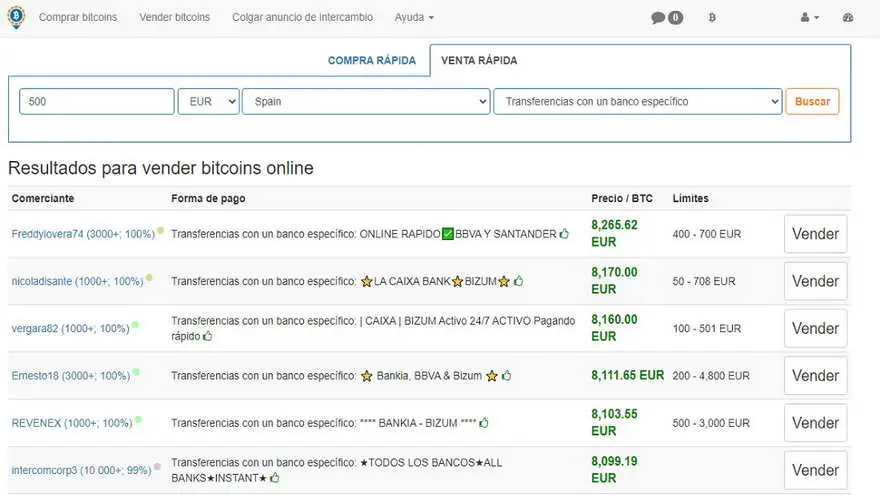Image resolution: width=880 pixels, height=495 pixels.
Task: Click Vender button for vergara82's offer
Action: [815, 328]
